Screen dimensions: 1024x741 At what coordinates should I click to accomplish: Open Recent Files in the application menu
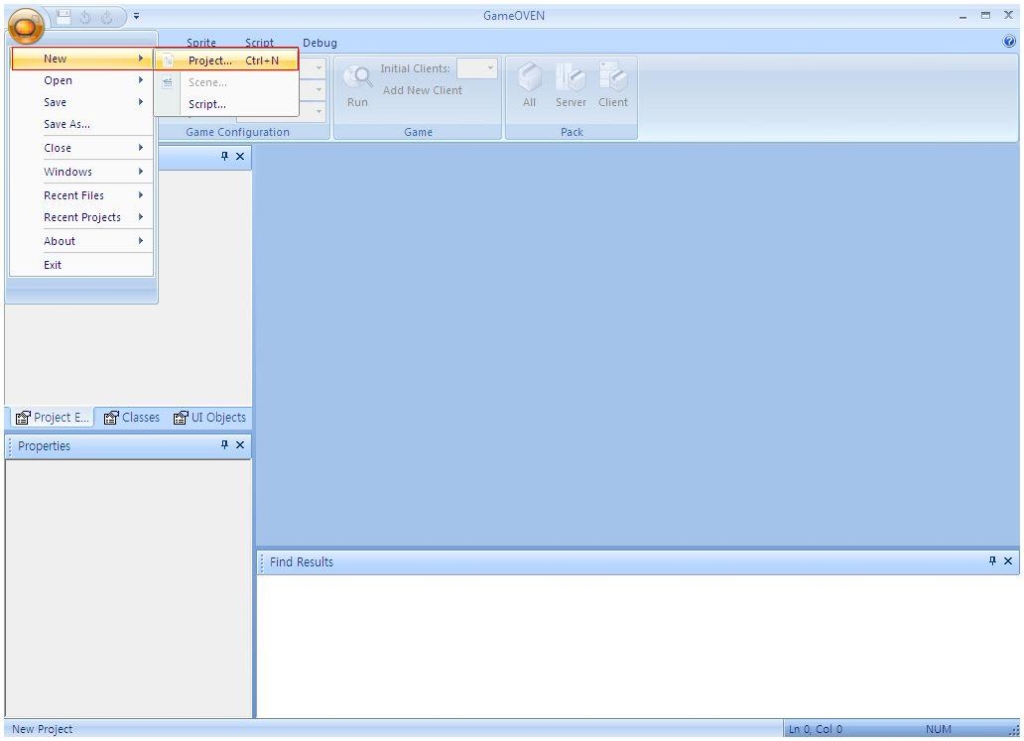(82, 195)
